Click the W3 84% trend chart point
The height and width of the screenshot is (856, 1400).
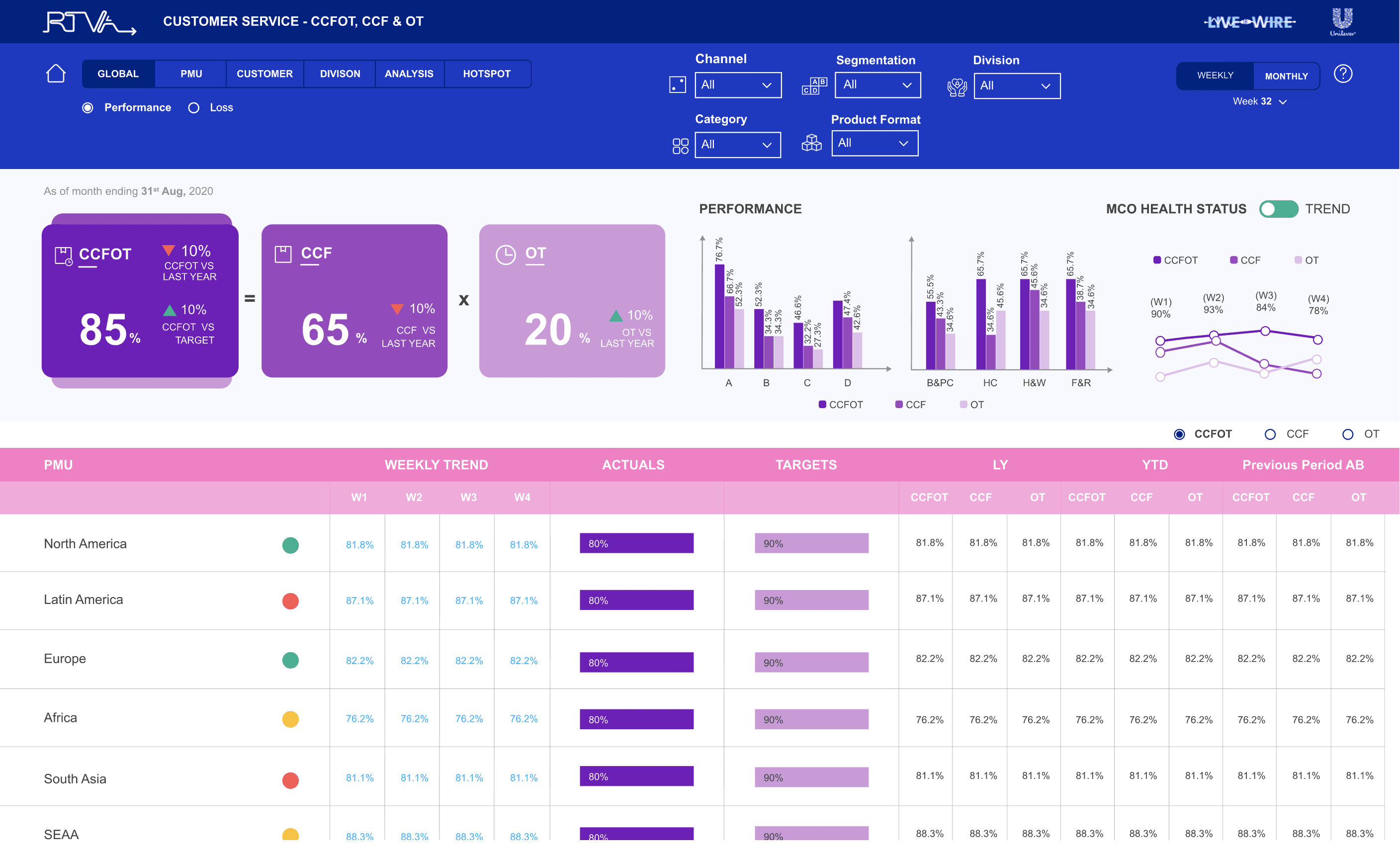pos(1265,331)
